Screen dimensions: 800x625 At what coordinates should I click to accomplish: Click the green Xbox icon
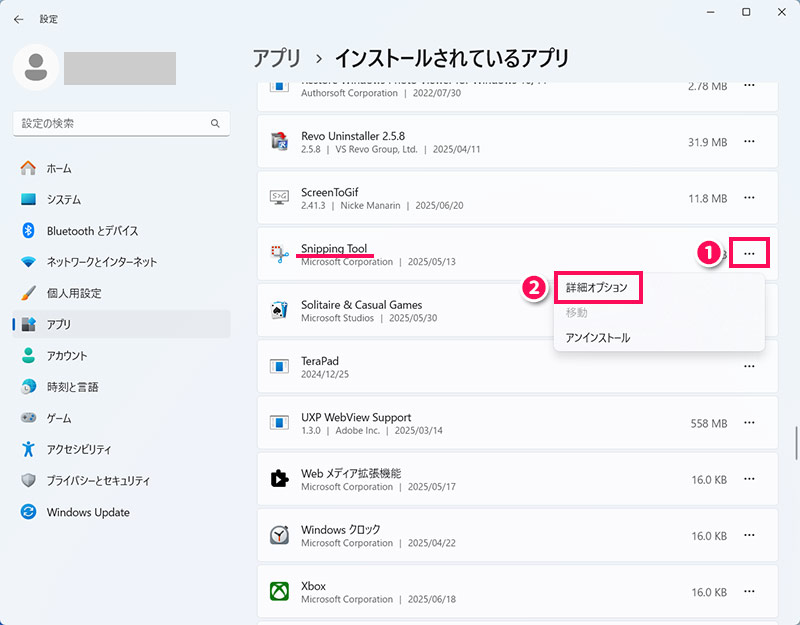279,591
